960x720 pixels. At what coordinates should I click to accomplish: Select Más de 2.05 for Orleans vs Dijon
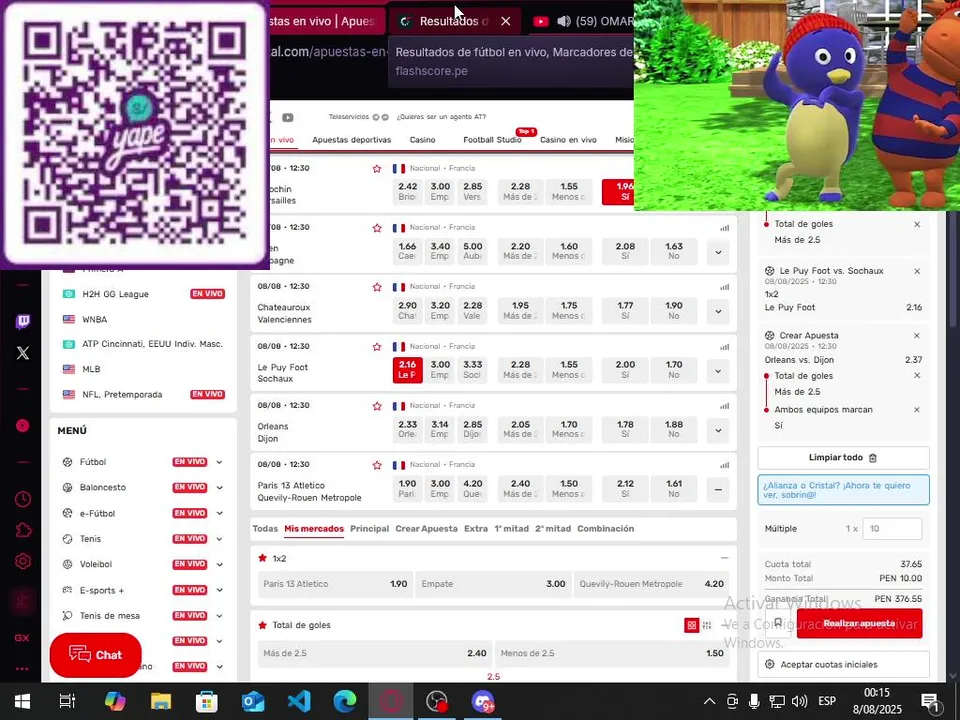tap(520, 429)
